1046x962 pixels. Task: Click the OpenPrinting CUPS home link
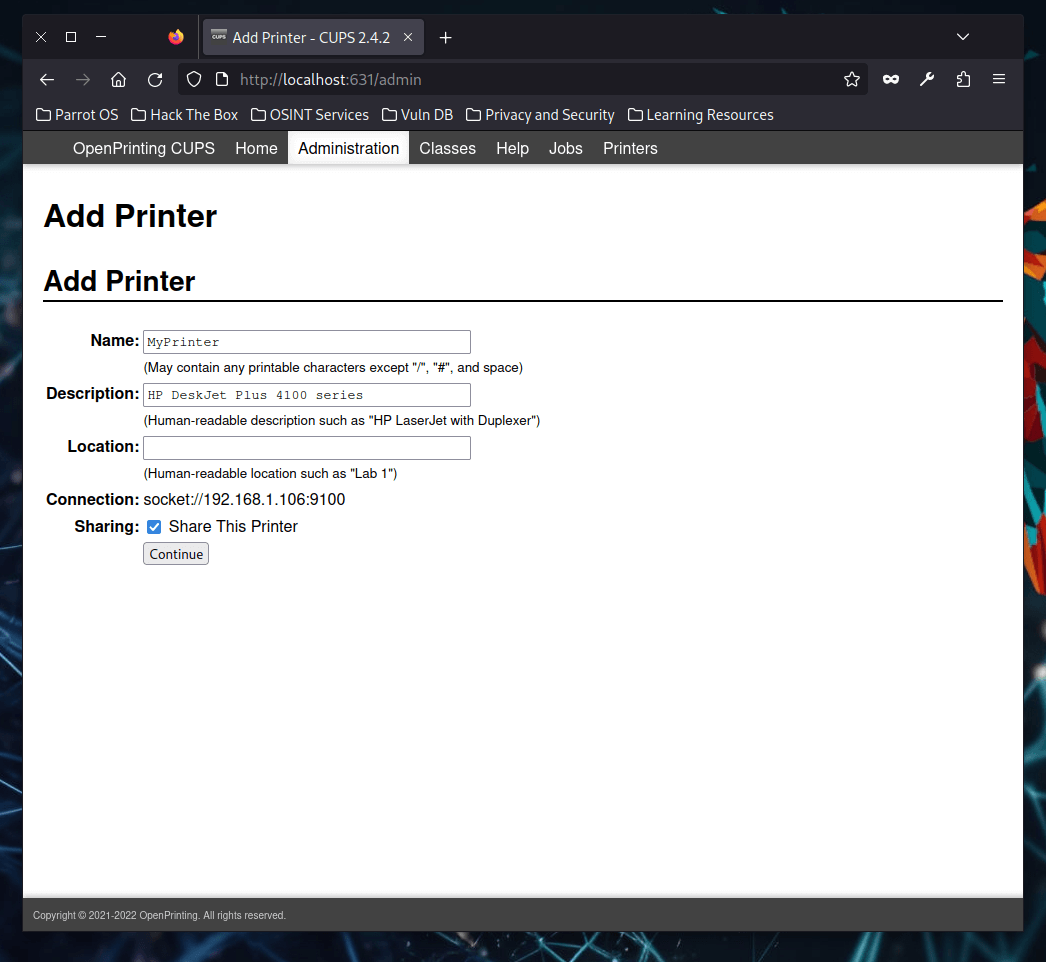coord(143,148)
